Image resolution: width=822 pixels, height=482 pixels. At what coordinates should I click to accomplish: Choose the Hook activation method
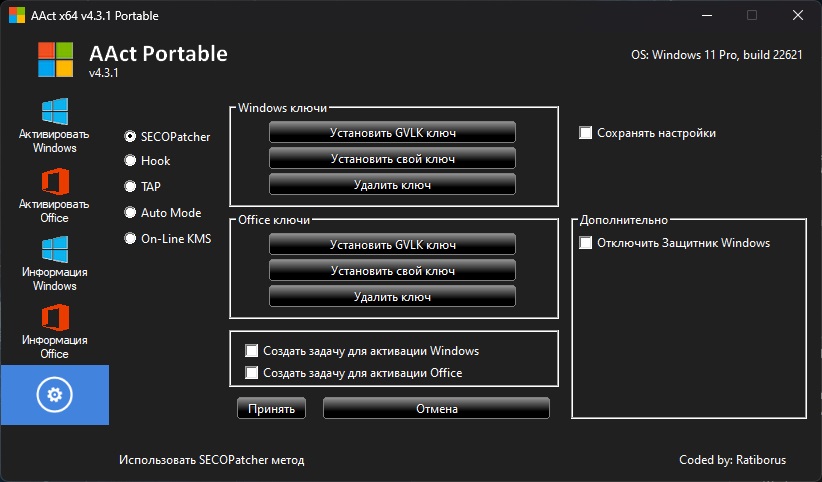click(x=130, y=160)
